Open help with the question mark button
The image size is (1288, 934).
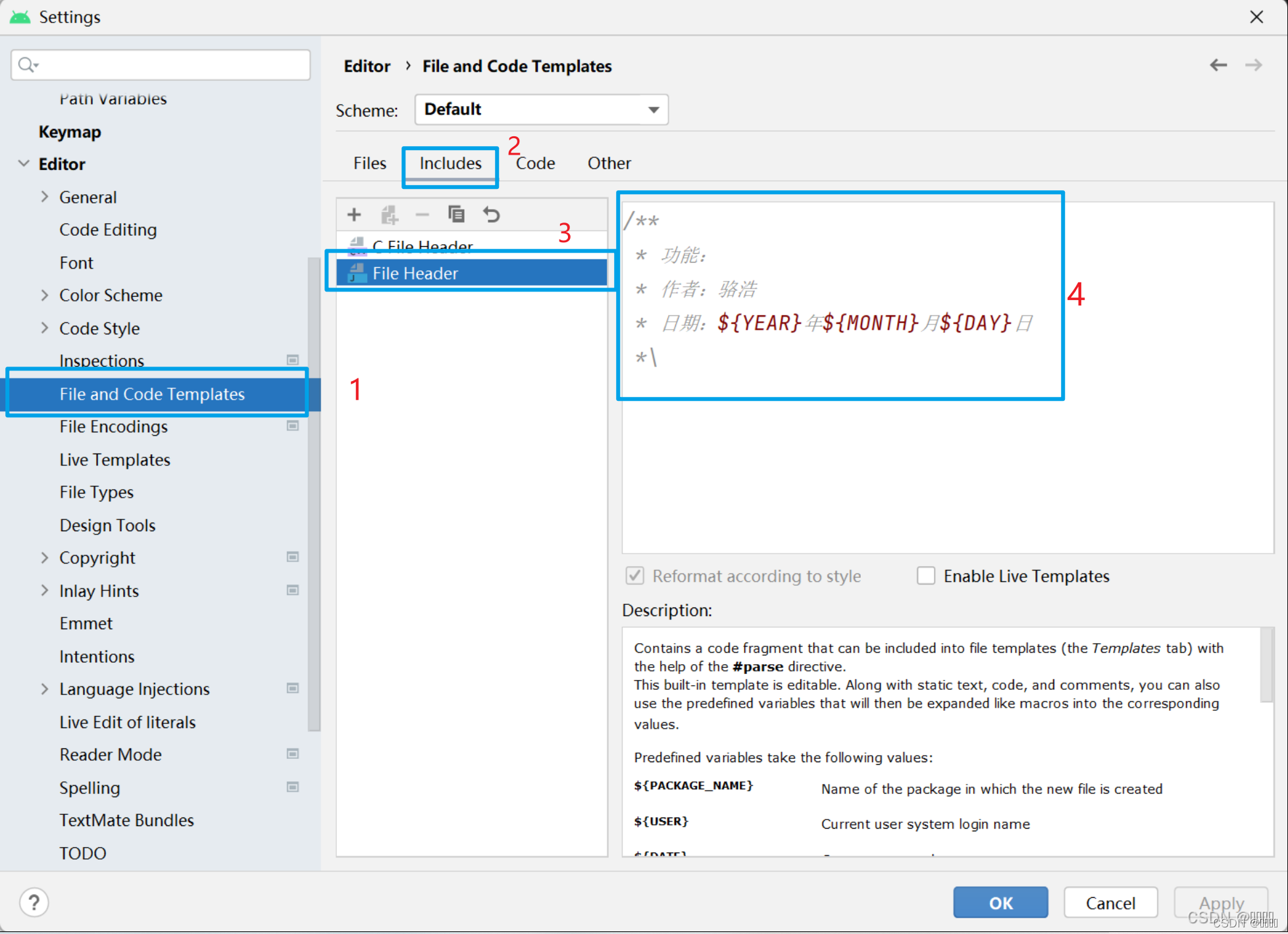[34, 902]
